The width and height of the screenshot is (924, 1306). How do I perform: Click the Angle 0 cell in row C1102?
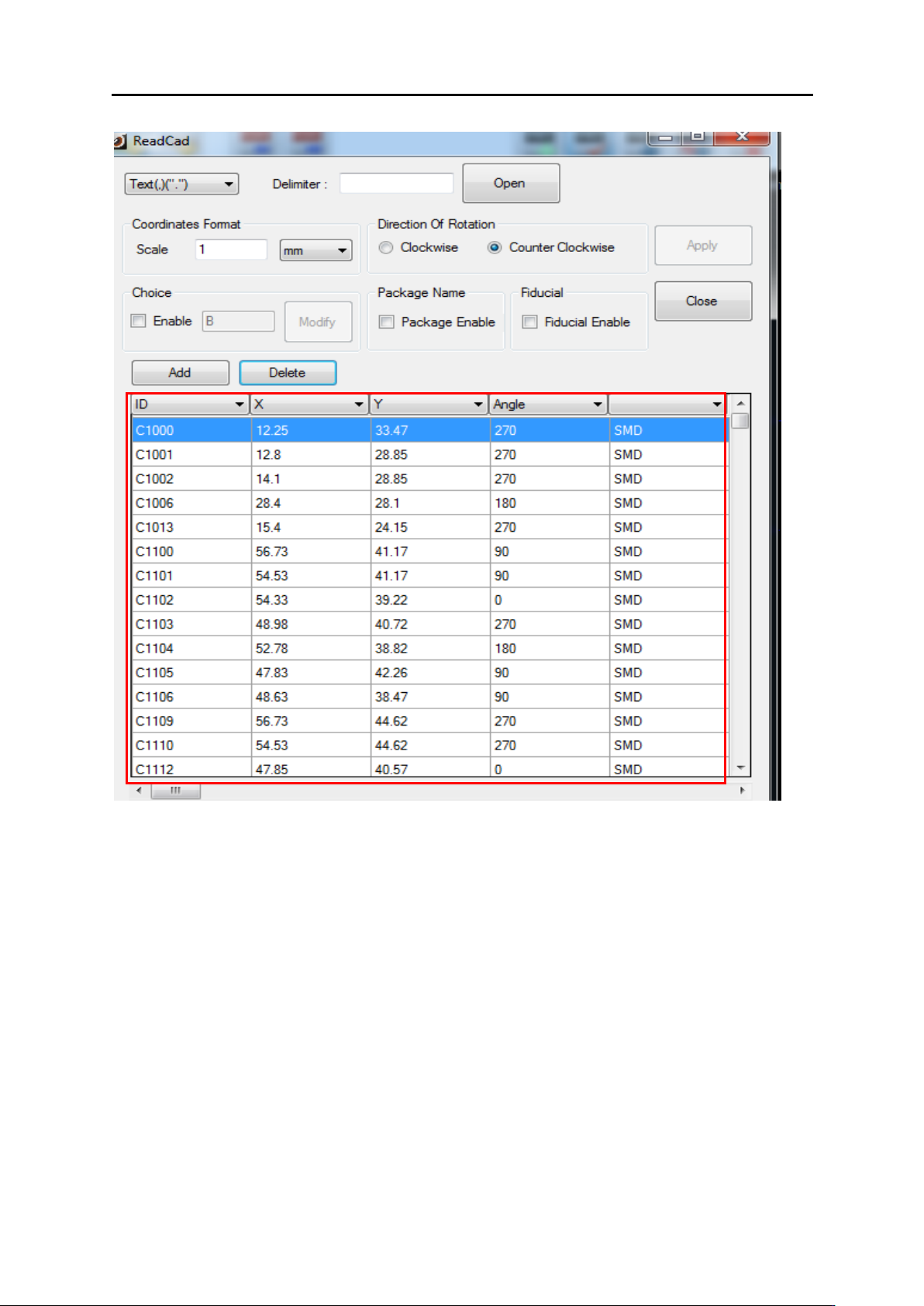click(550, 600)
